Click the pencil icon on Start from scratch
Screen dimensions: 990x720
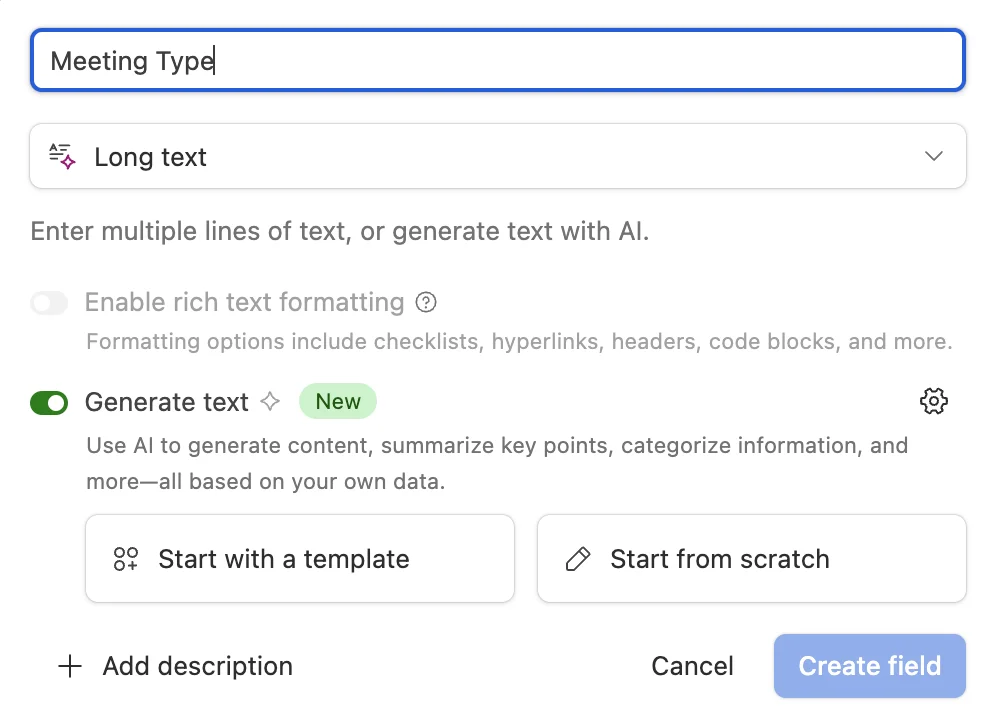point(578,559)
